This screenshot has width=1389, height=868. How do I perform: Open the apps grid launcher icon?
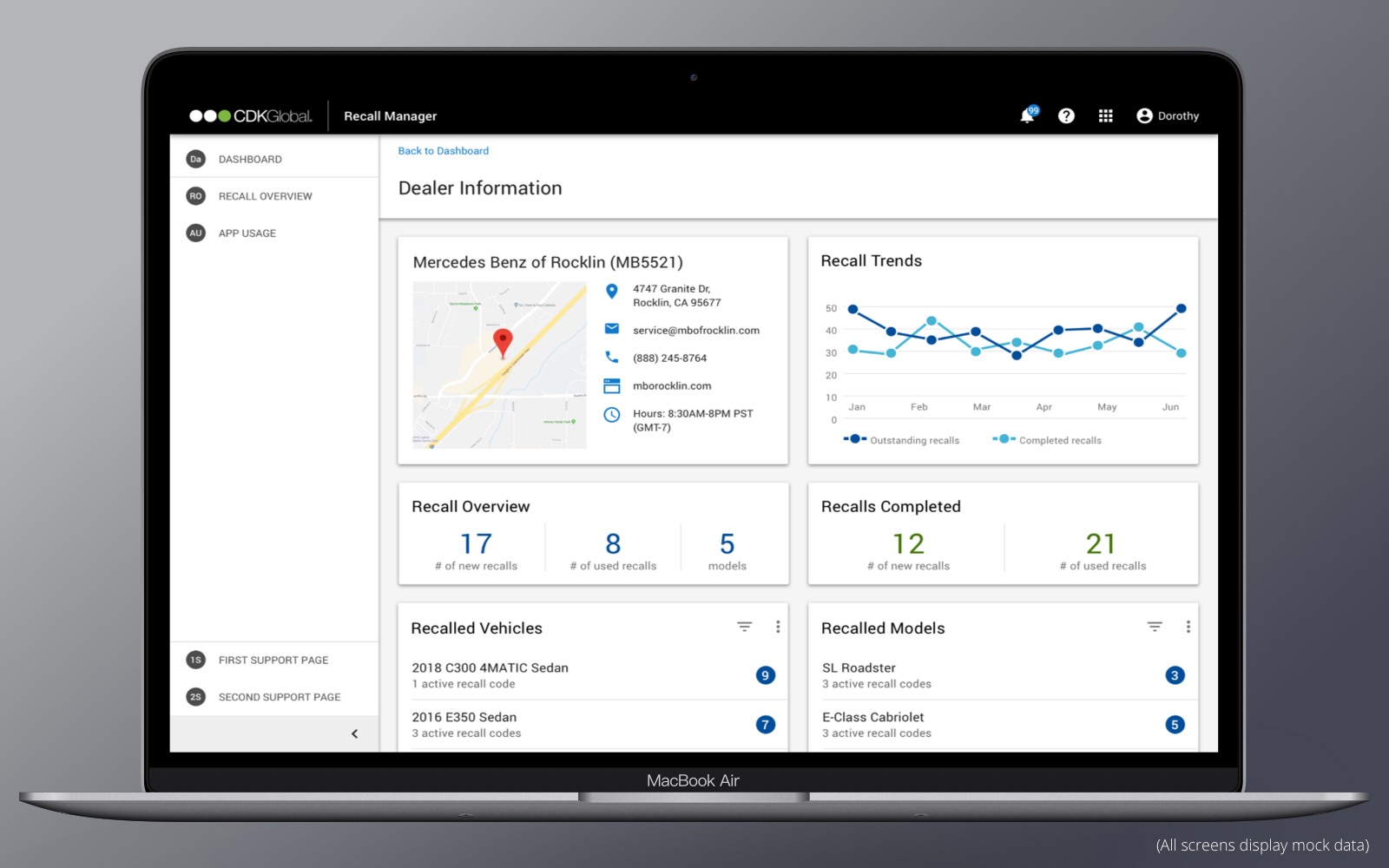[1105, 115]
